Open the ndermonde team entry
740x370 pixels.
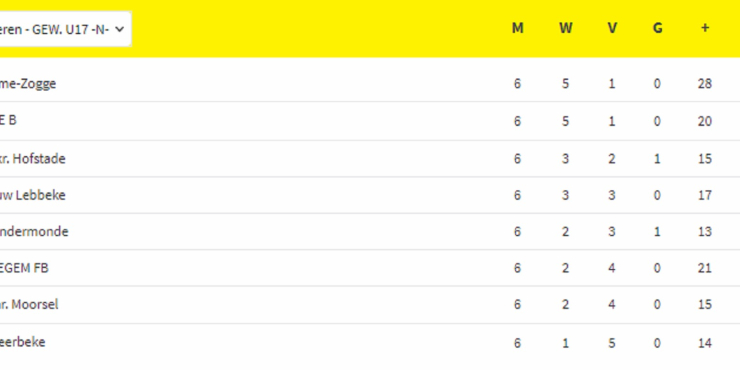point(34,232)
